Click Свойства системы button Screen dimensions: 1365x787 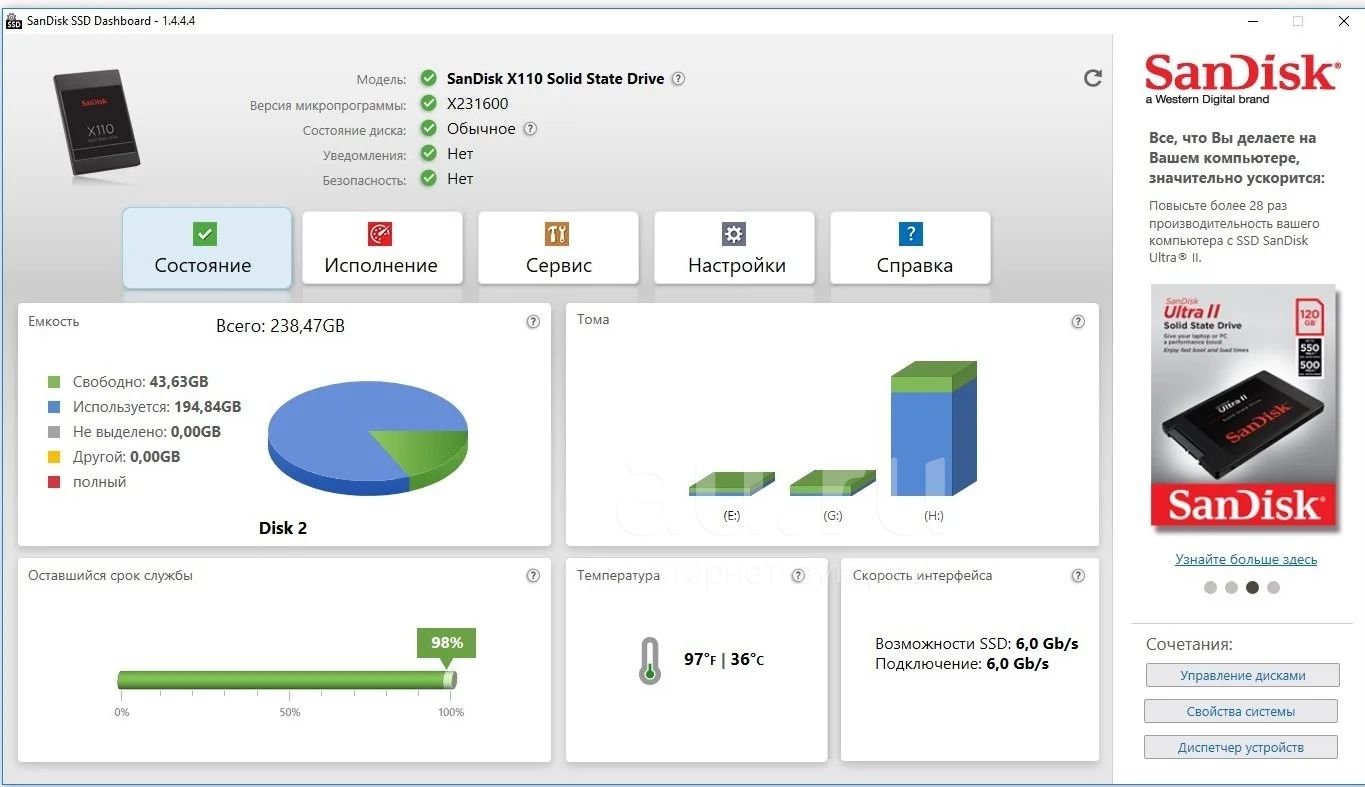(1241, 711)
